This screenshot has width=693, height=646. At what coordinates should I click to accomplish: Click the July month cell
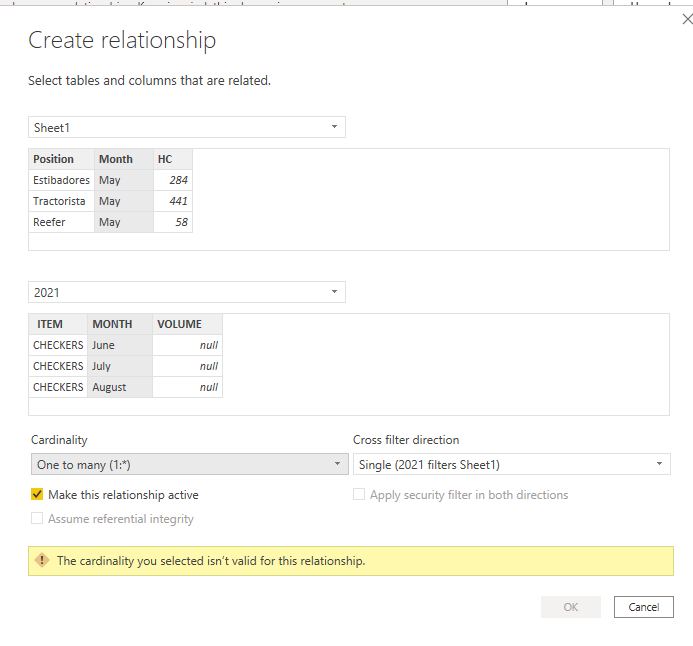click(x=120, y=366)
